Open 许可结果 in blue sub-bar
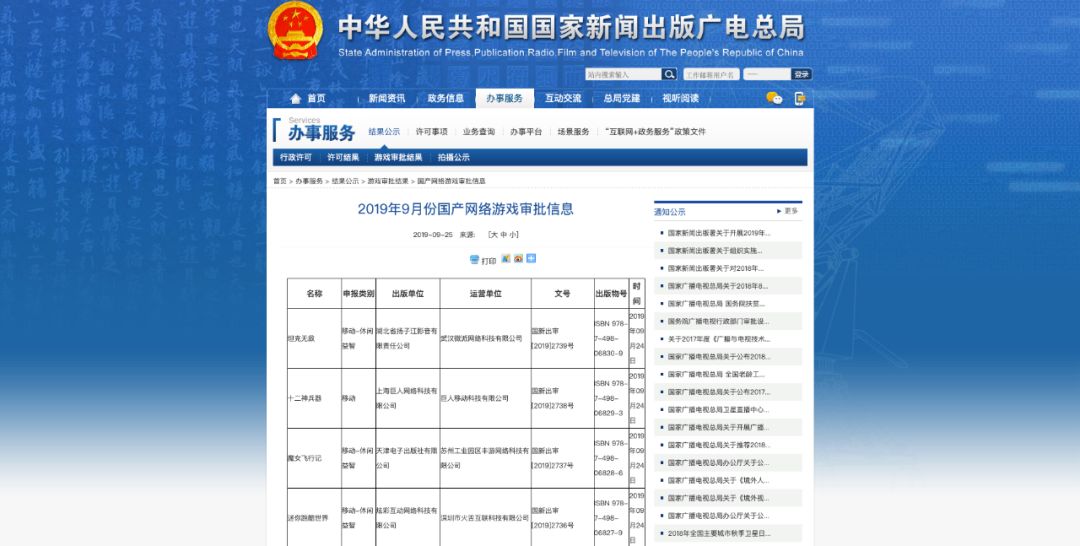The height and width of the screenshot is (546, 1080). point(343,158)
